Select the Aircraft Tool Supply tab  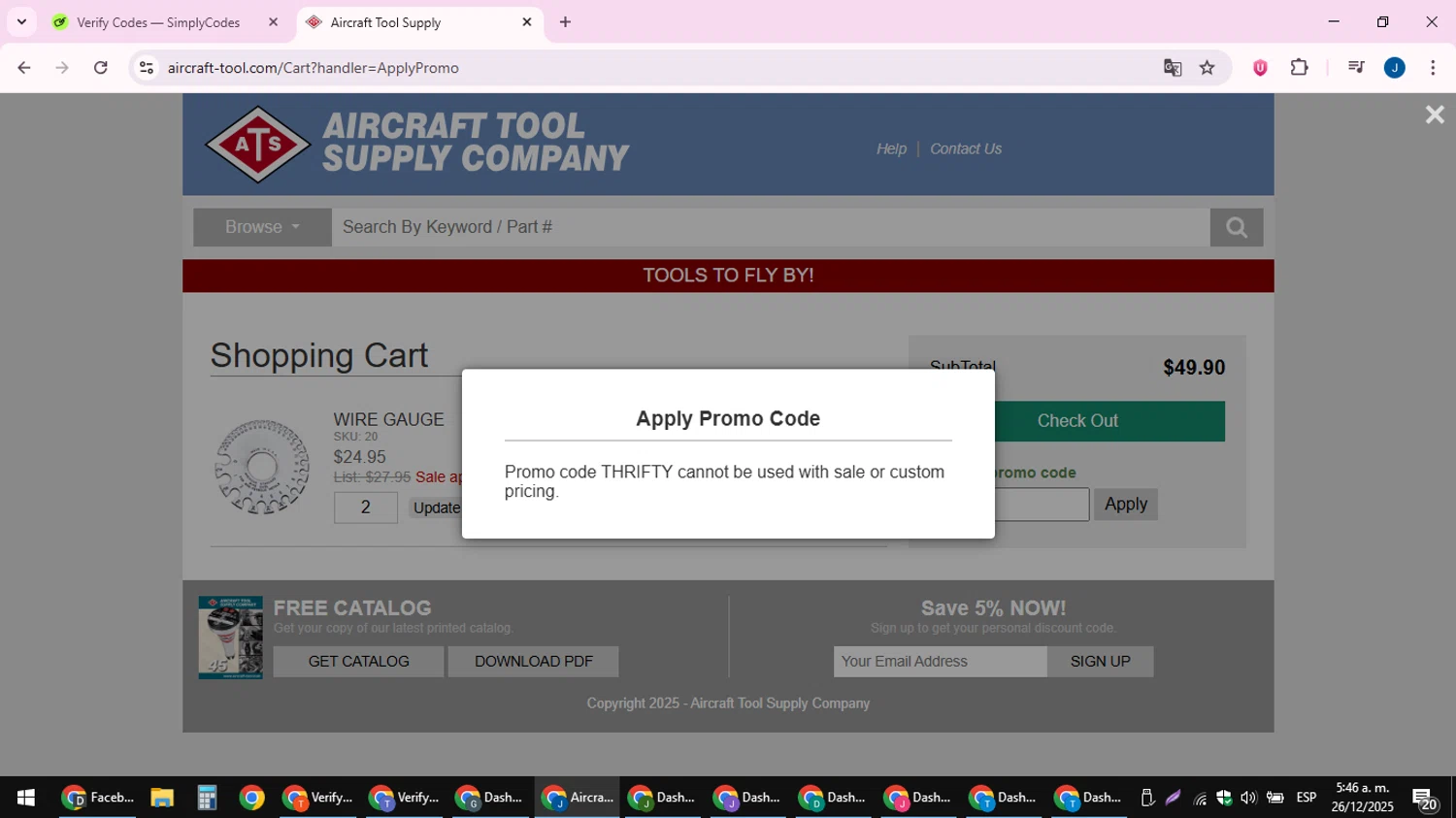[419, 22]
